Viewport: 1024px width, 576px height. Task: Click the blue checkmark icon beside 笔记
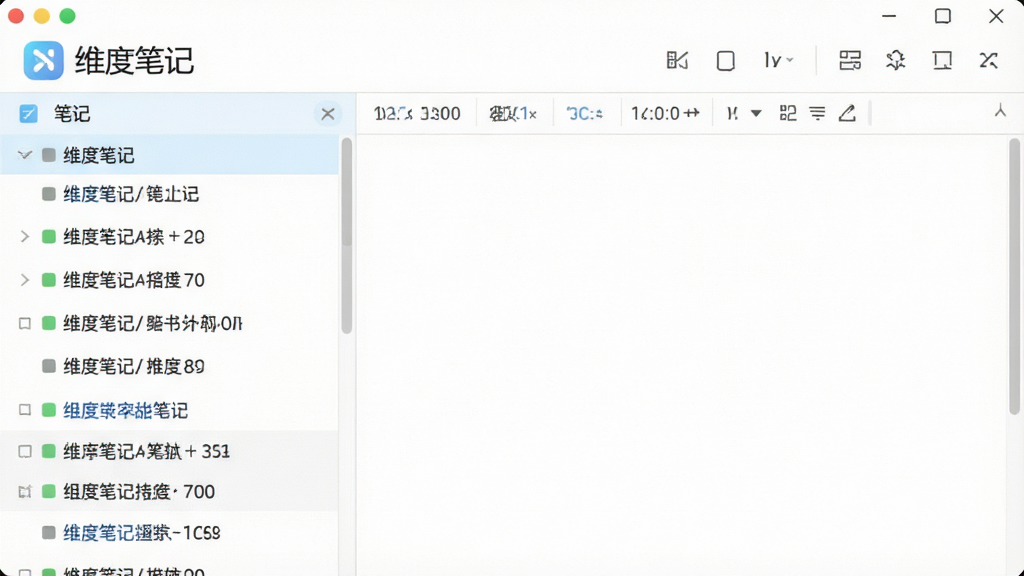click(x=28, y=114)
